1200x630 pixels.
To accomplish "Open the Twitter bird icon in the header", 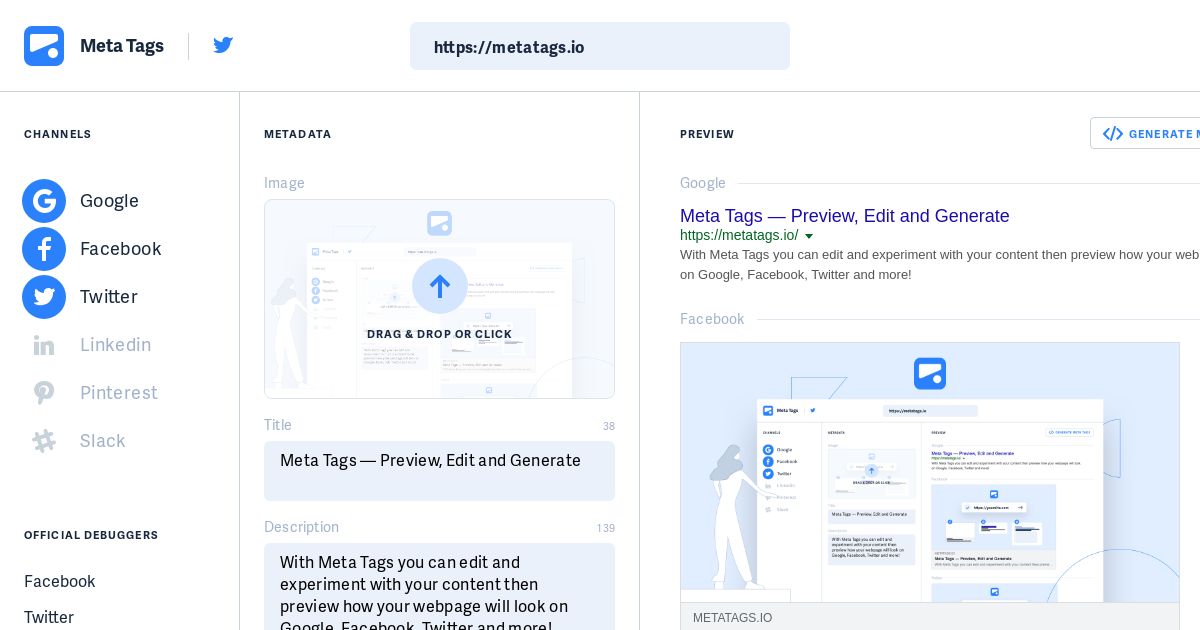I will [x=223, y=45].
